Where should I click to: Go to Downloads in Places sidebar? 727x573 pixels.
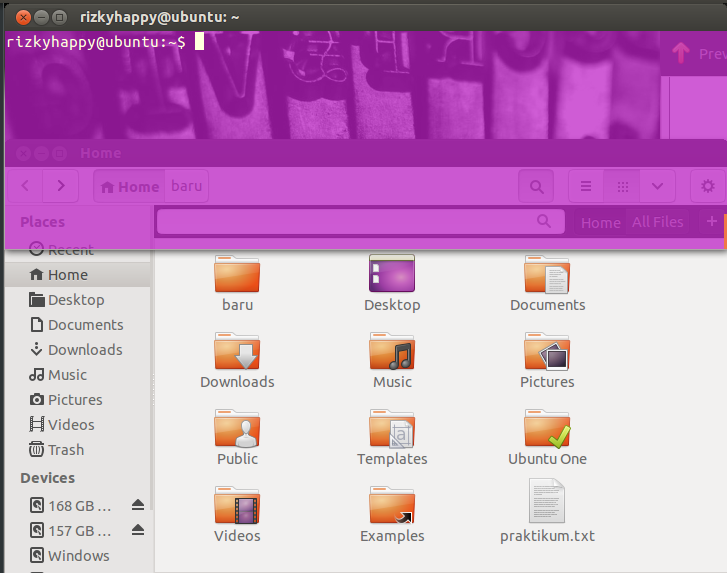click(77, 350)
